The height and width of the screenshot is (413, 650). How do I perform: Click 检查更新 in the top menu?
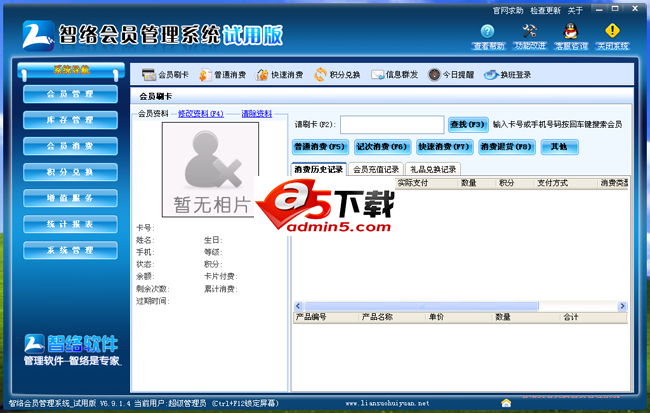pyautogui.click(x=545, y=11)
